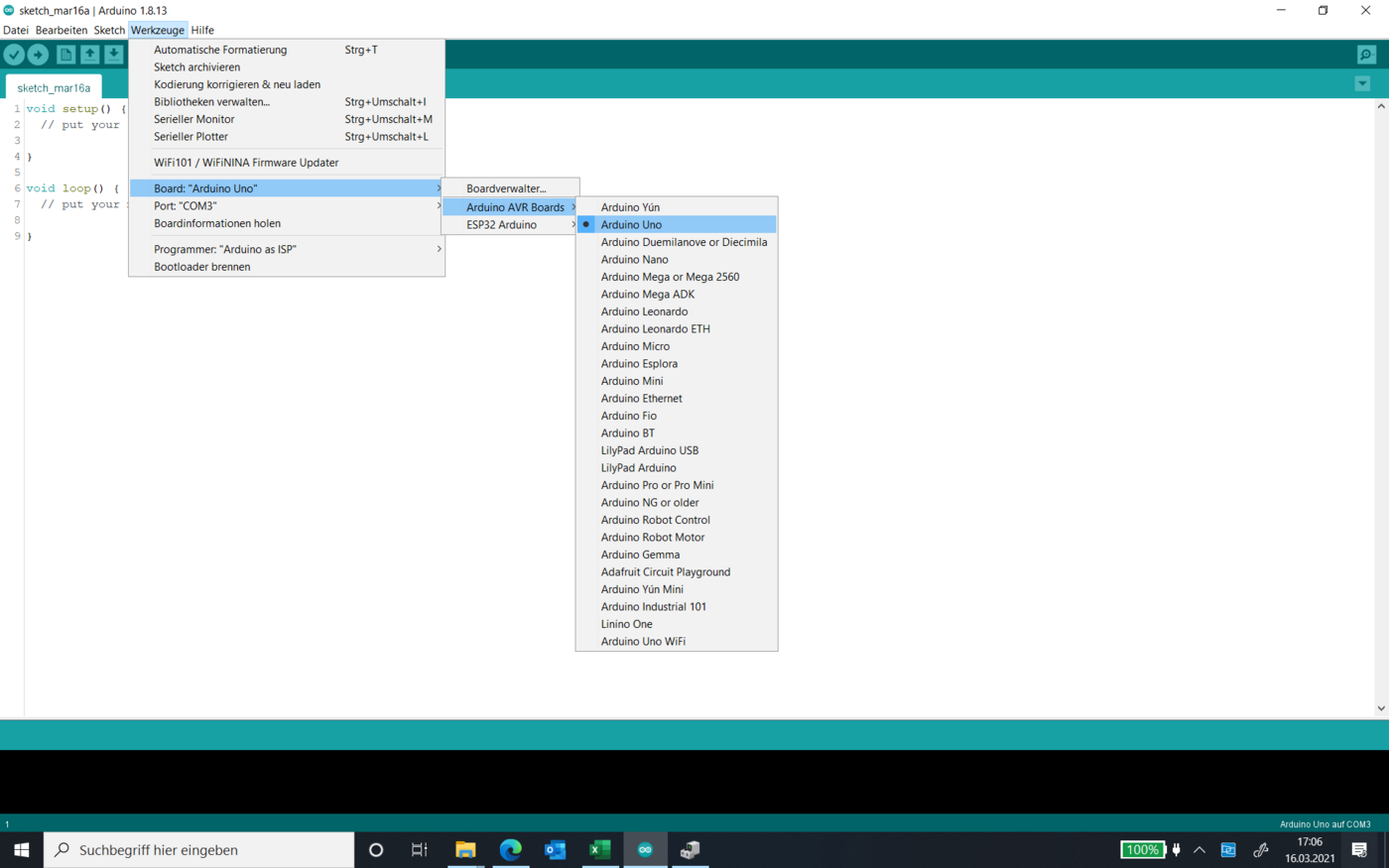Image resolution: width=1389 pixels, height=868 pixels.
Task: Verify the sketch using the checkmark icon
Action: click(x=14, y=55)
